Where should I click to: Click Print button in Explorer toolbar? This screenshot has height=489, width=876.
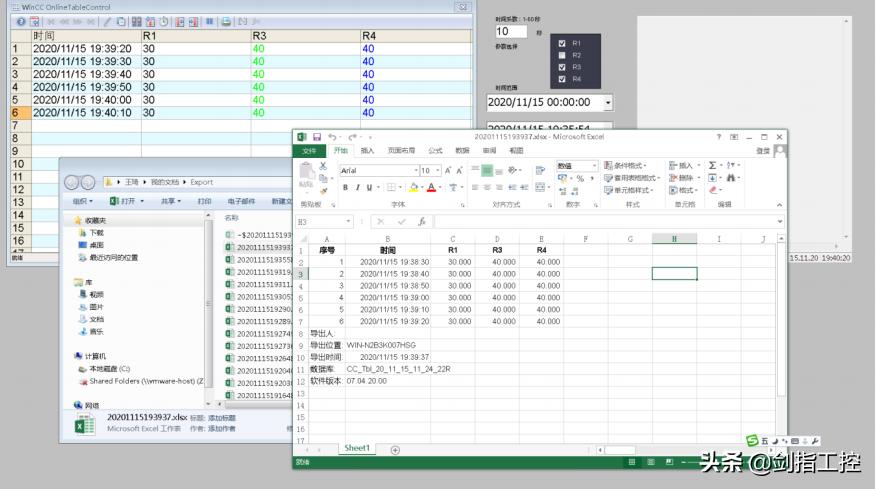click(x=204, y=201)
